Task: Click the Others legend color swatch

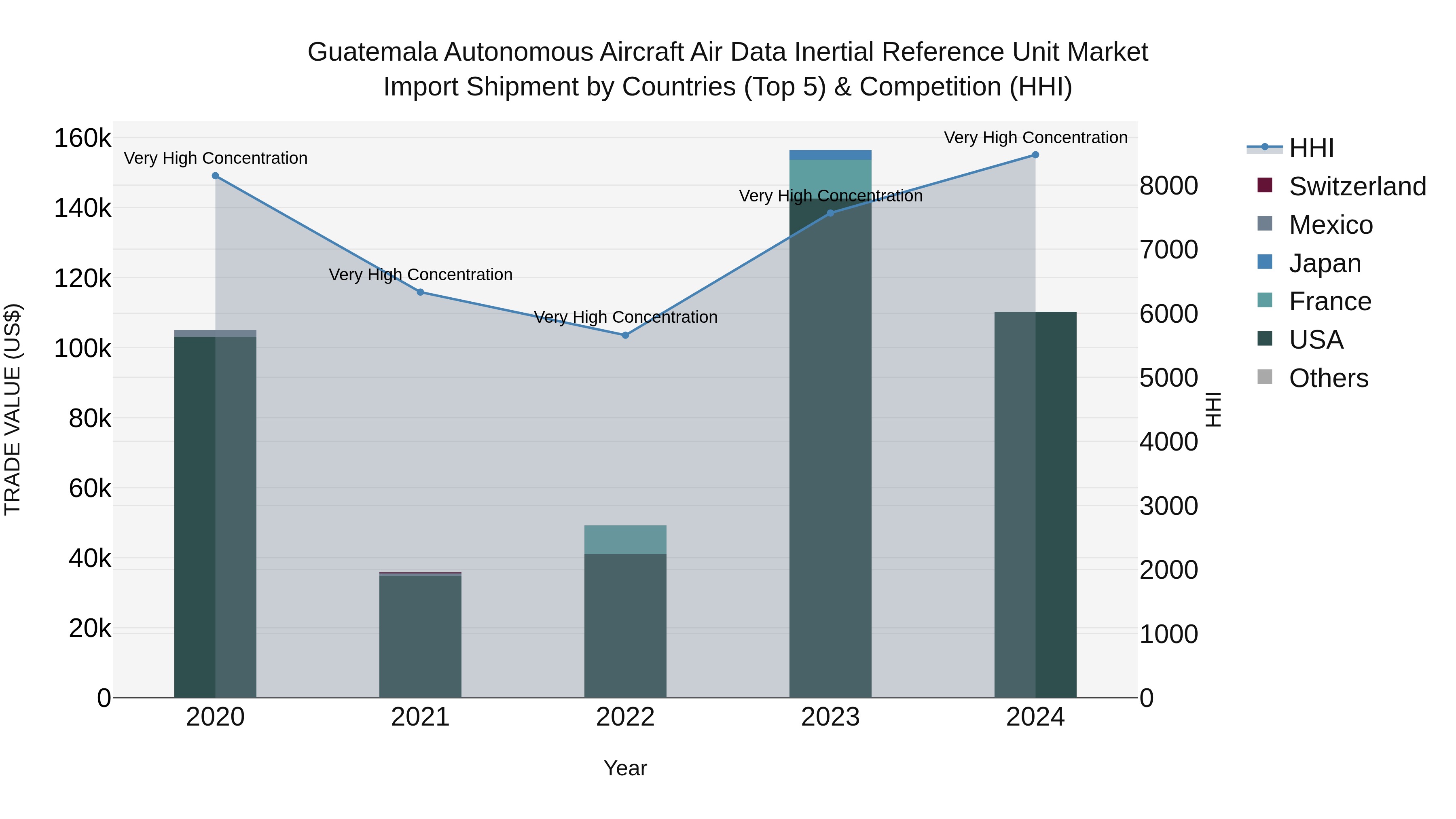Action: tap(1265, 377)
